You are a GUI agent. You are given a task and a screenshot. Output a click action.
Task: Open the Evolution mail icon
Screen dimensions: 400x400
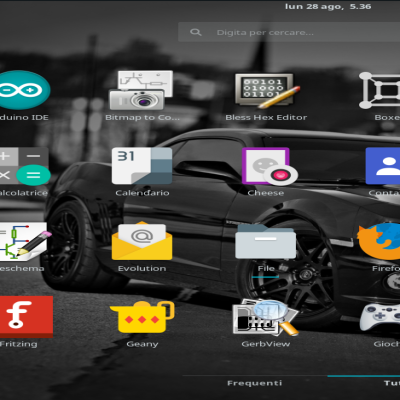click(x=142, y=241)
